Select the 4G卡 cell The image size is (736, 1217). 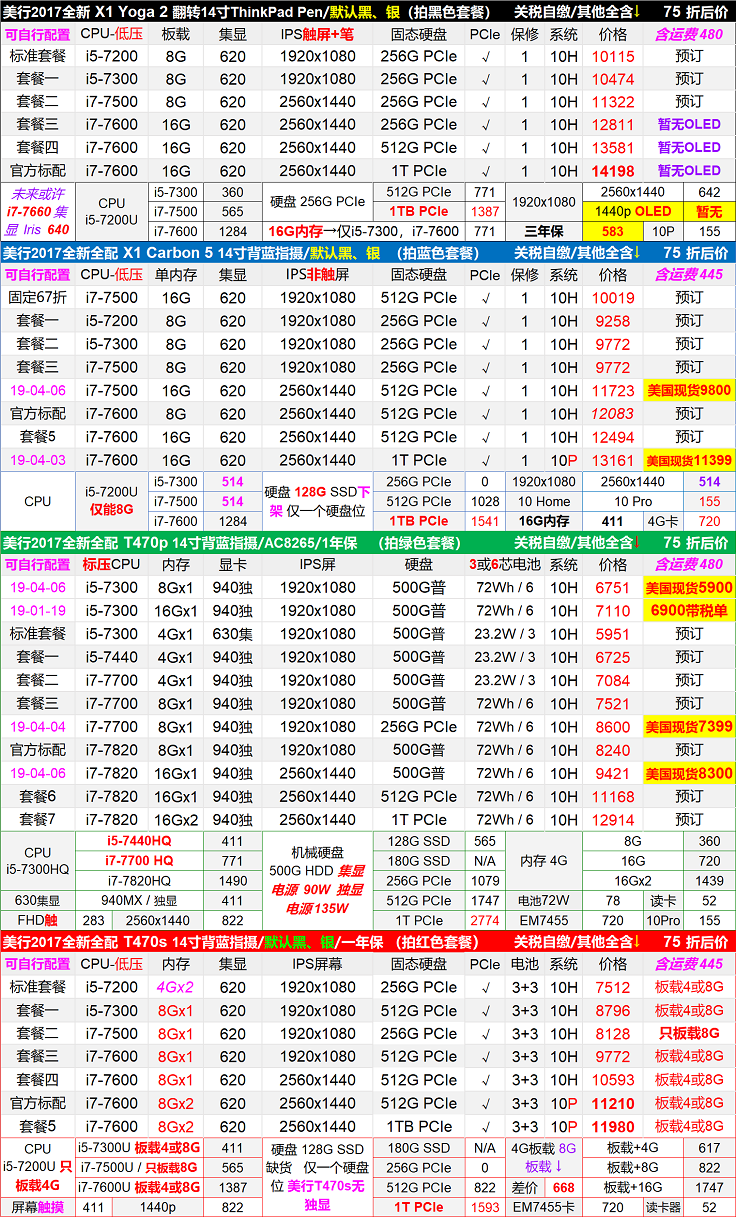tap(663, 521)
